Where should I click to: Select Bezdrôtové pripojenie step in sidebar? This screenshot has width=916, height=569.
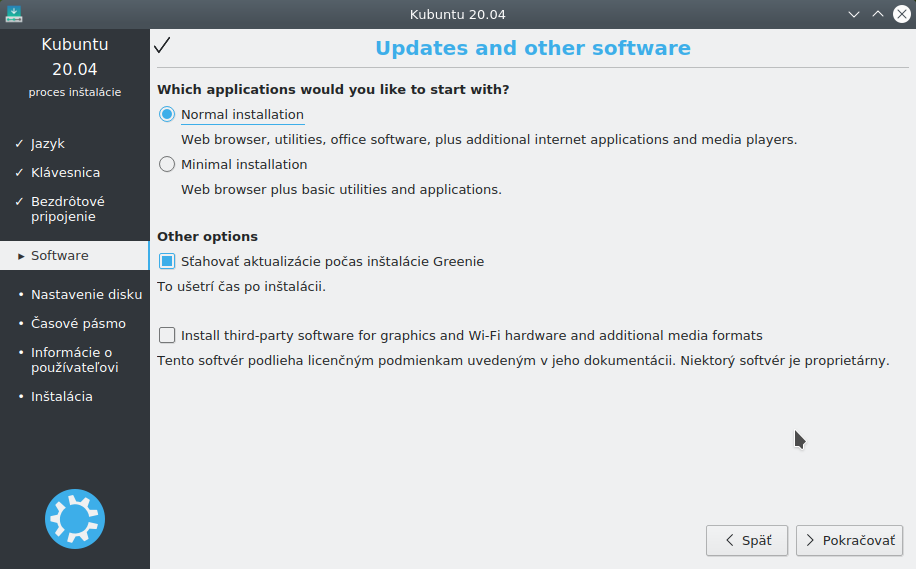[x=67, y=209]
